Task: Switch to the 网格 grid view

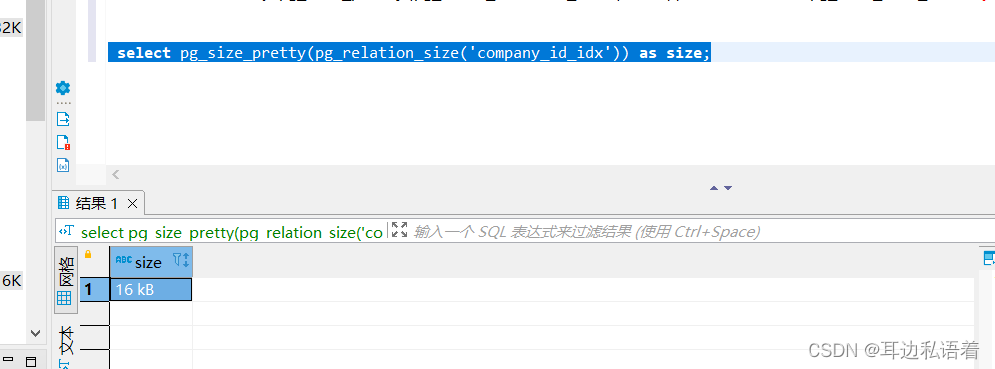Action: tap(66, 280)
